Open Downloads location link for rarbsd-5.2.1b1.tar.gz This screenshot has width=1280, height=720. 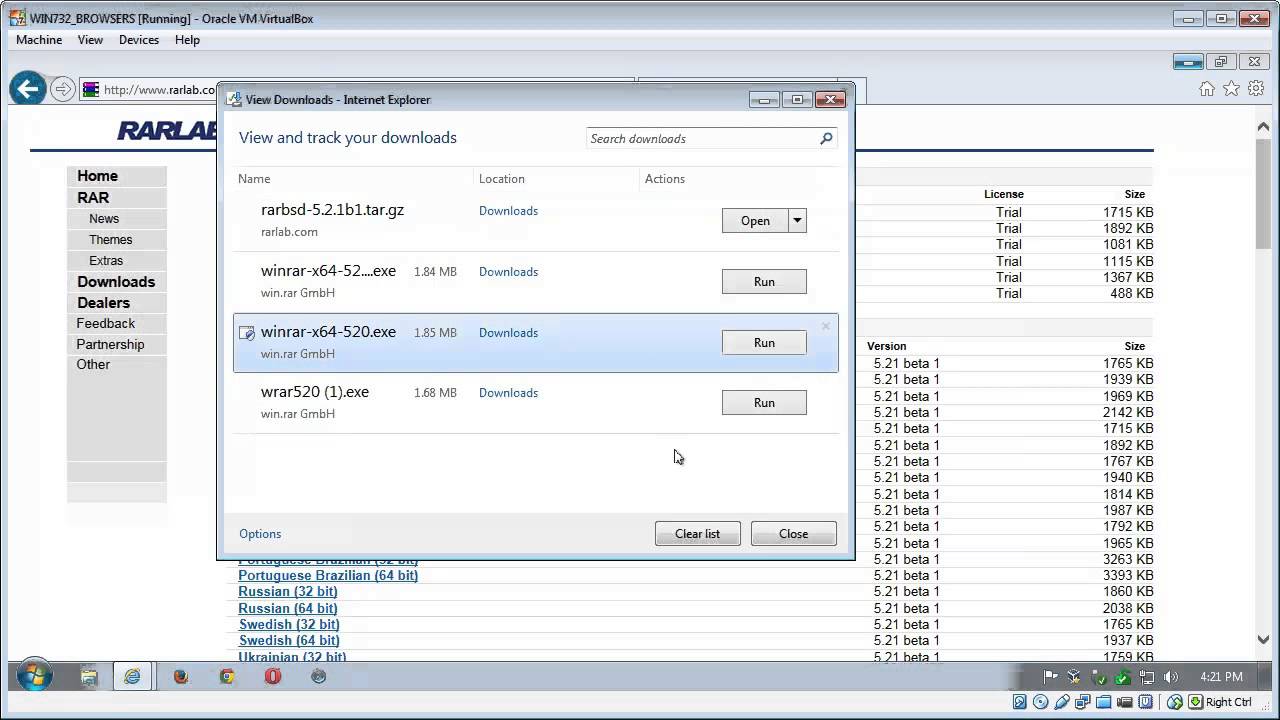point(508,211)
